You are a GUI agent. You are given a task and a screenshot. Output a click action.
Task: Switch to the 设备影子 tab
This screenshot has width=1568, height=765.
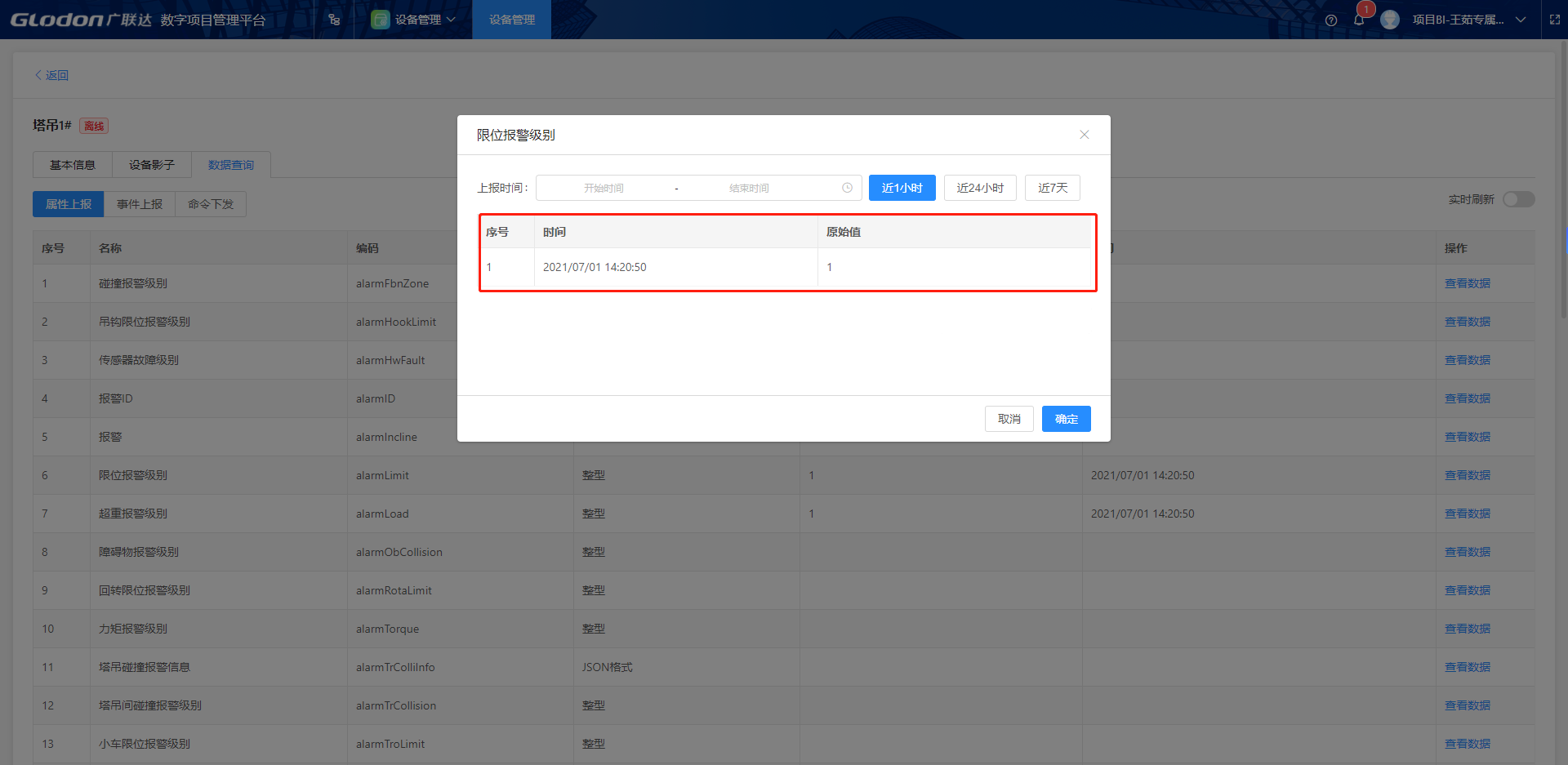pos(151,165)
